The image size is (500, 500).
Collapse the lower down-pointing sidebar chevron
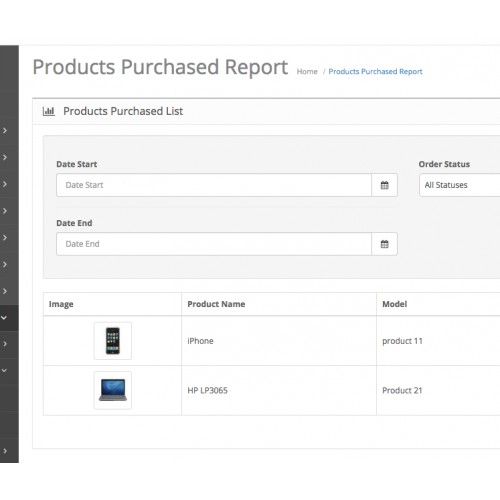4,370
